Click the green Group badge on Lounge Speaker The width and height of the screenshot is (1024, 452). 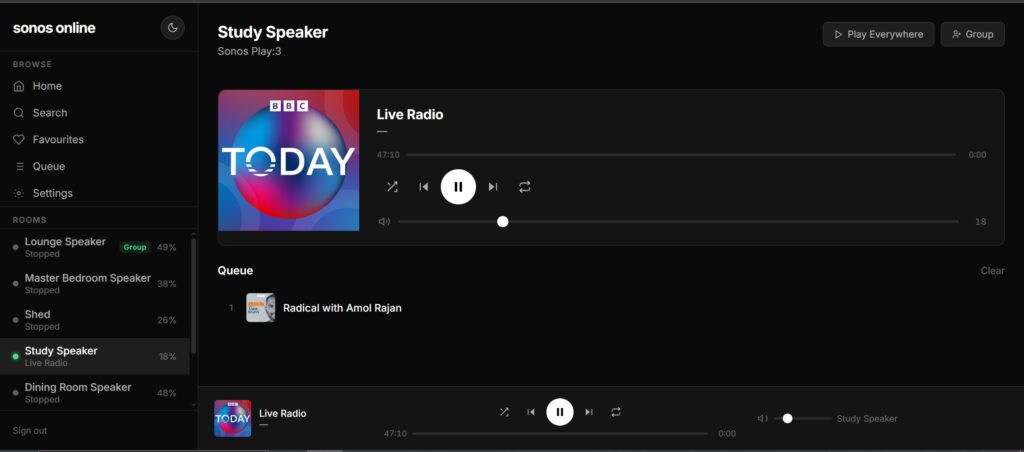point(135,247)
